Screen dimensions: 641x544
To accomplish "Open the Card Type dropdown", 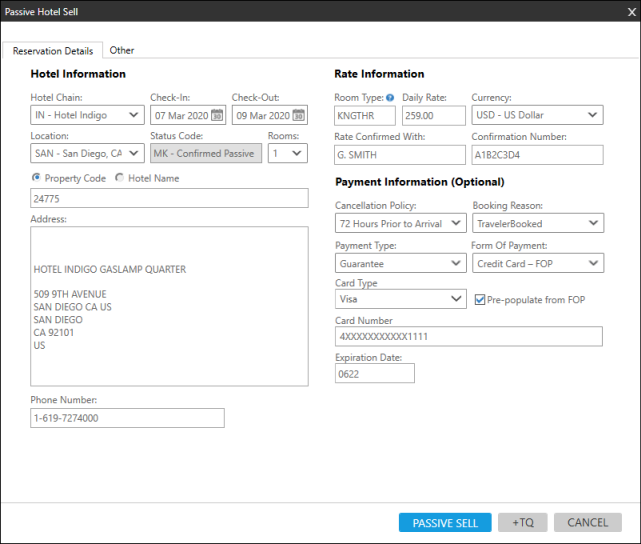I will click(x=401, y=299).
